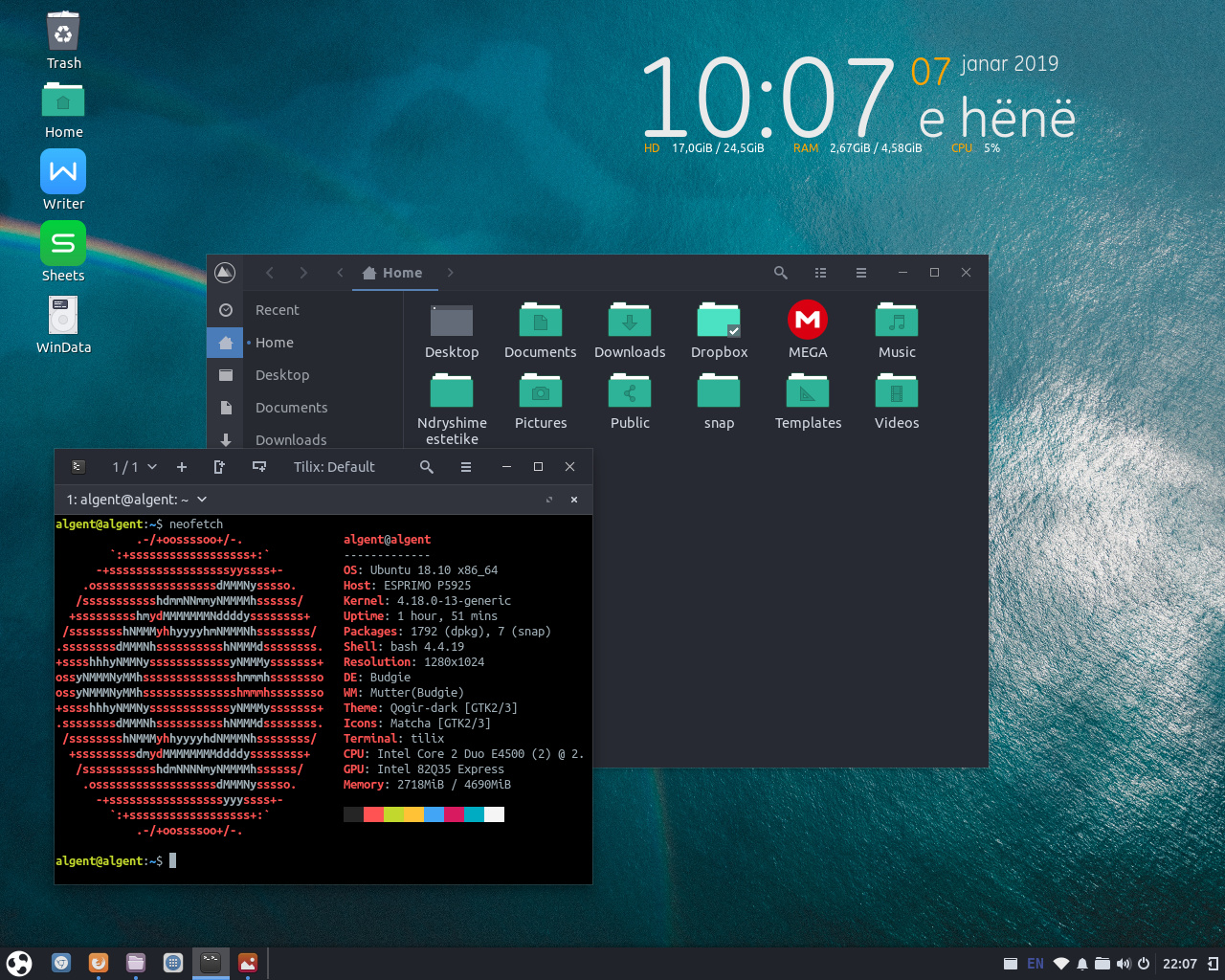Open the algent@algent terminal title dropdown
The width and height of the screenshot is (1225, 980).
pos(200,499)
